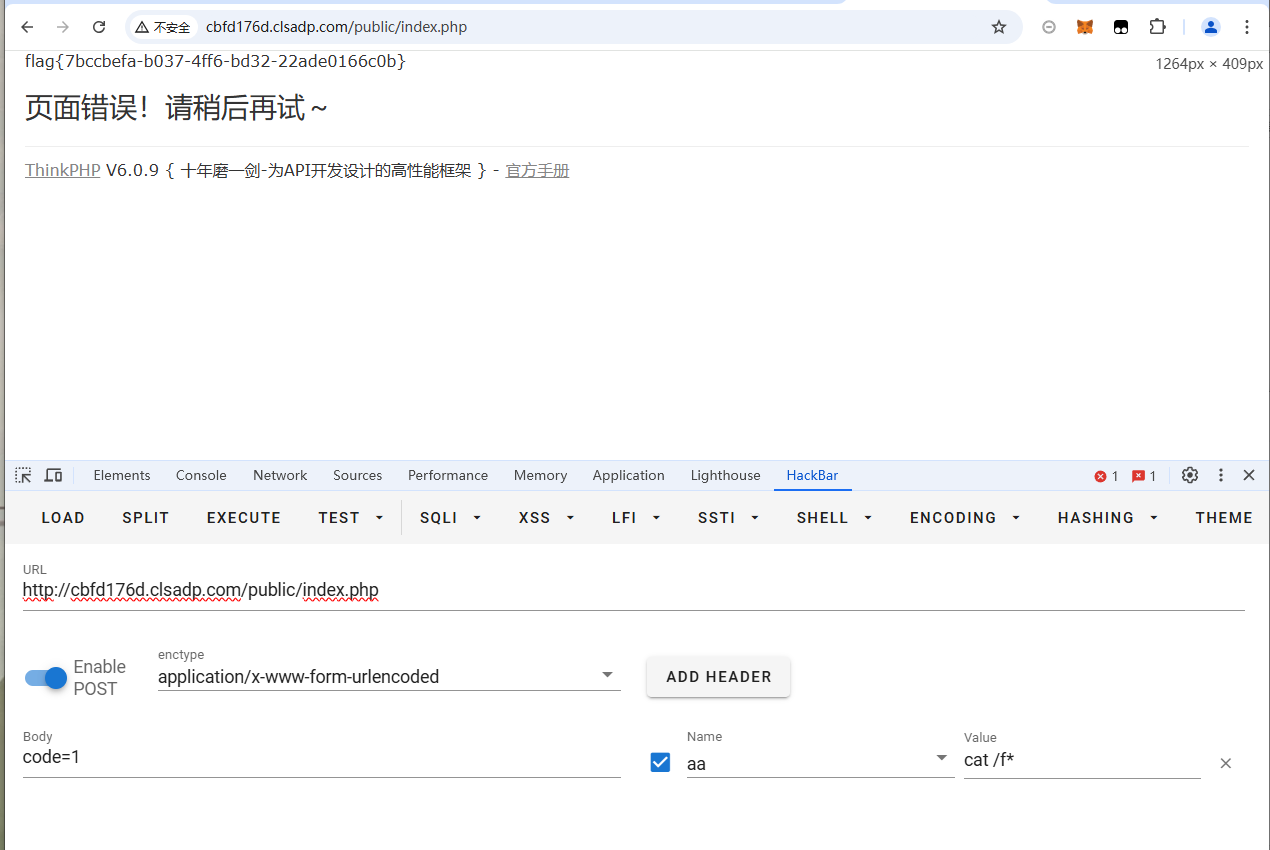Image resolution: width=1270 pixels, height=850 pixels.
Task: Open the ENCODING dropdown menu
Action: pyautogui.click(x=964, y=518)
